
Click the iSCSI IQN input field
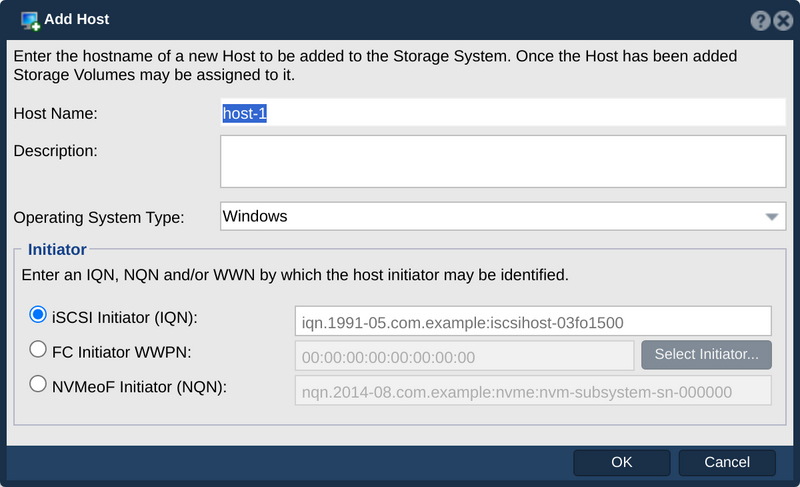(533, 321)
